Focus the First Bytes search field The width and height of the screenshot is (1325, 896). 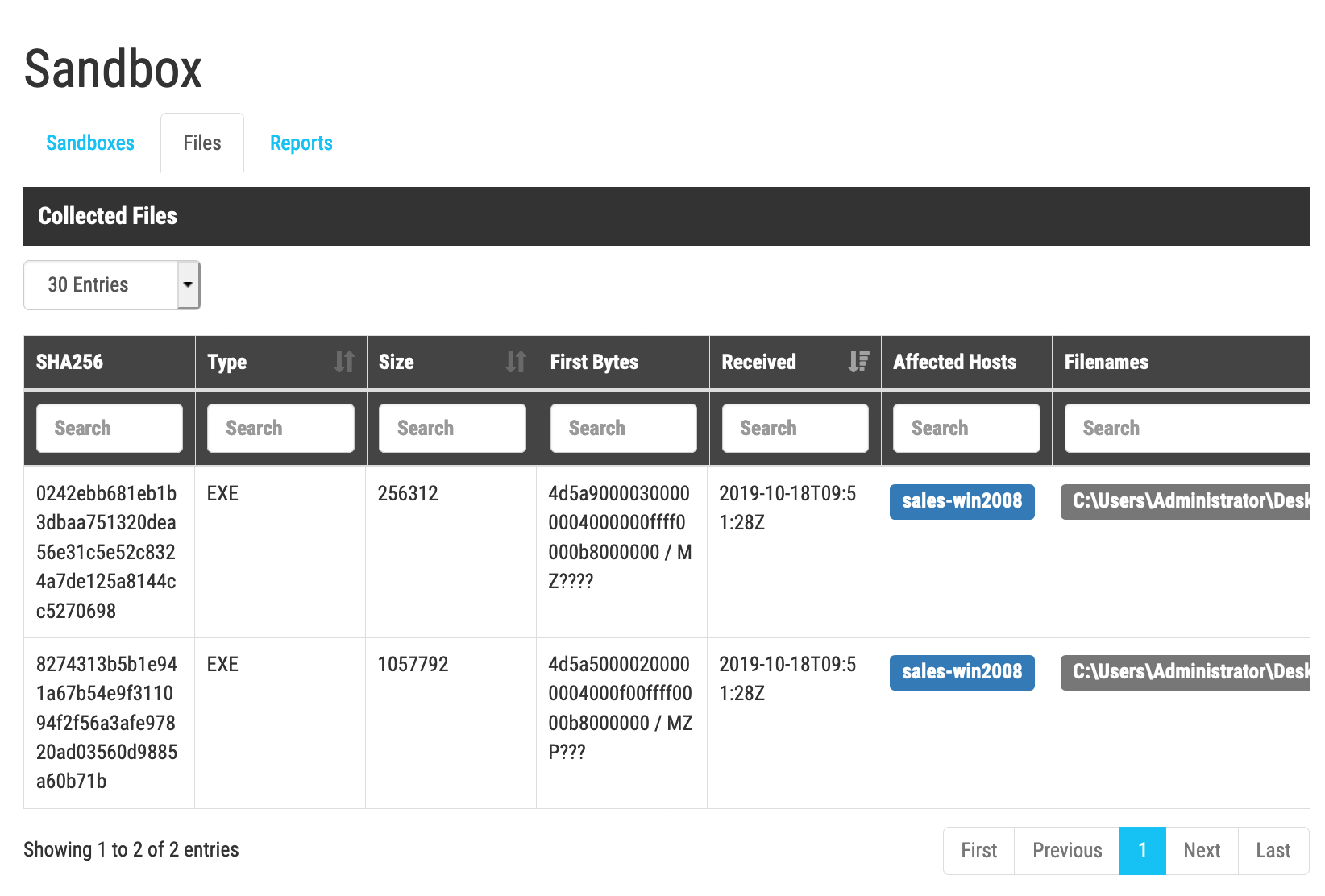pyautogui.click(x=623, y=429)
